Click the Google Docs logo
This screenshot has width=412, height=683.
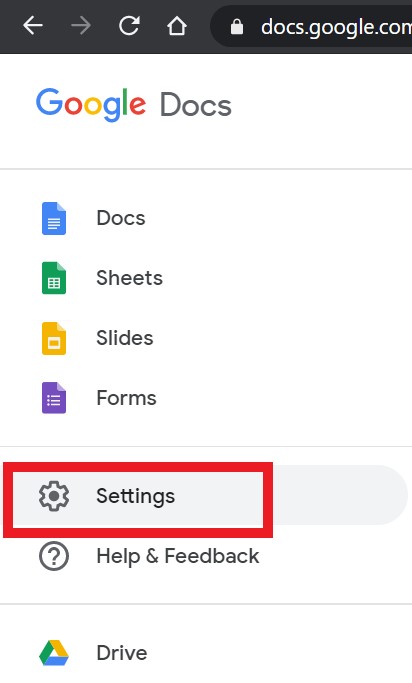tap(134, 105)
